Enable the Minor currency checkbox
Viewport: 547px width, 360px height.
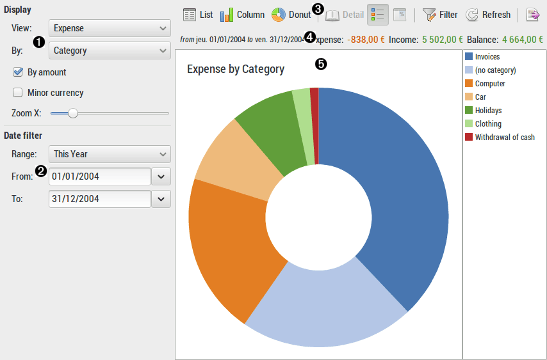tap(18, 92)
